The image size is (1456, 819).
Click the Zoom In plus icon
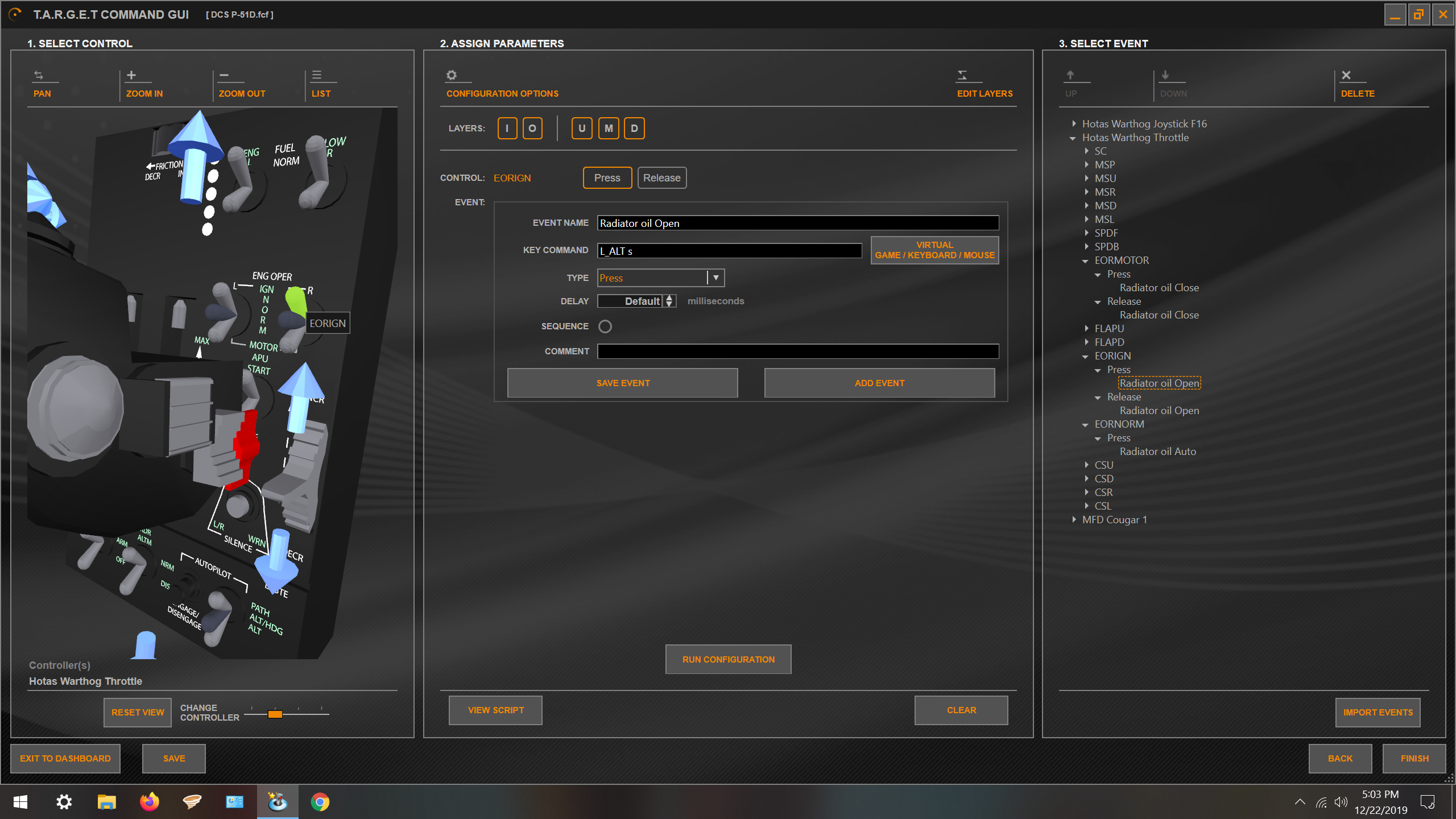click(x=131, y=75)
